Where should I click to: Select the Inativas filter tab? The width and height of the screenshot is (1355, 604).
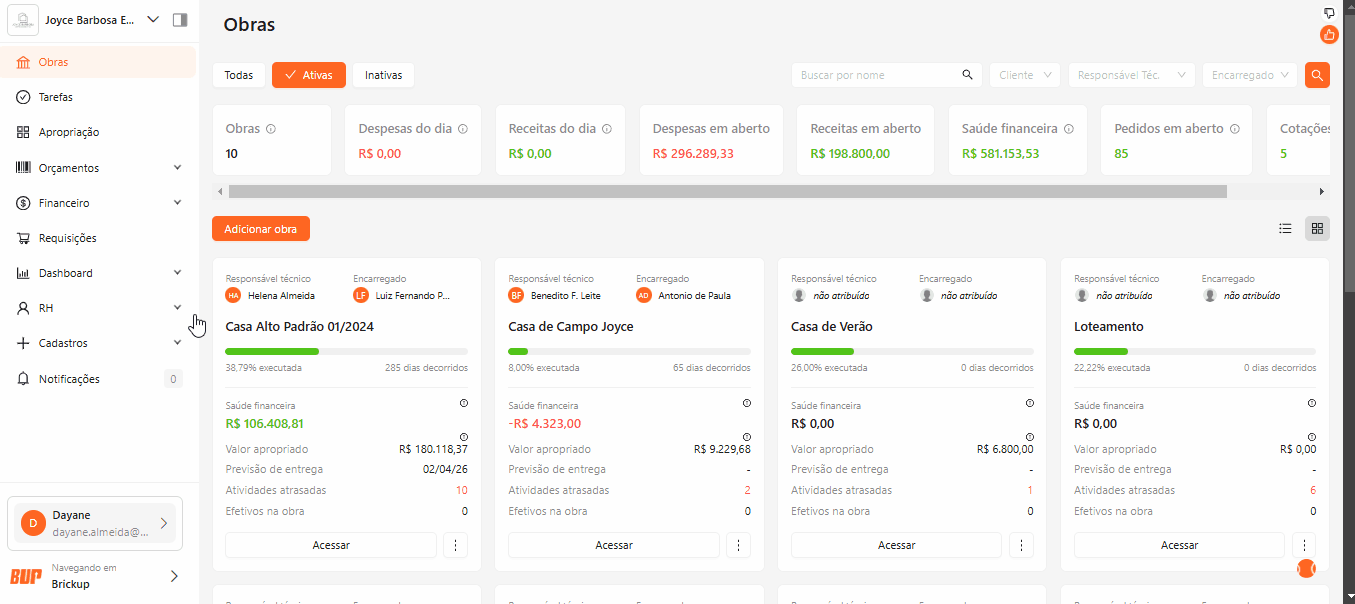click(383, 75)
